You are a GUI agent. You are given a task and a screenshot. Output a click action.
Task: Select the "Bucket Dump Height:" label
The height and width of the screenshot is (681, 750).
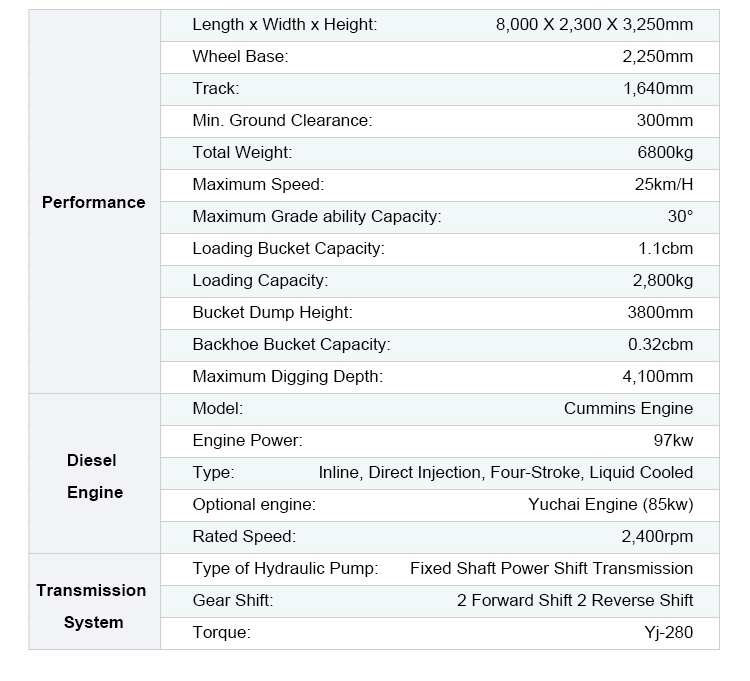tap(272, 313)
